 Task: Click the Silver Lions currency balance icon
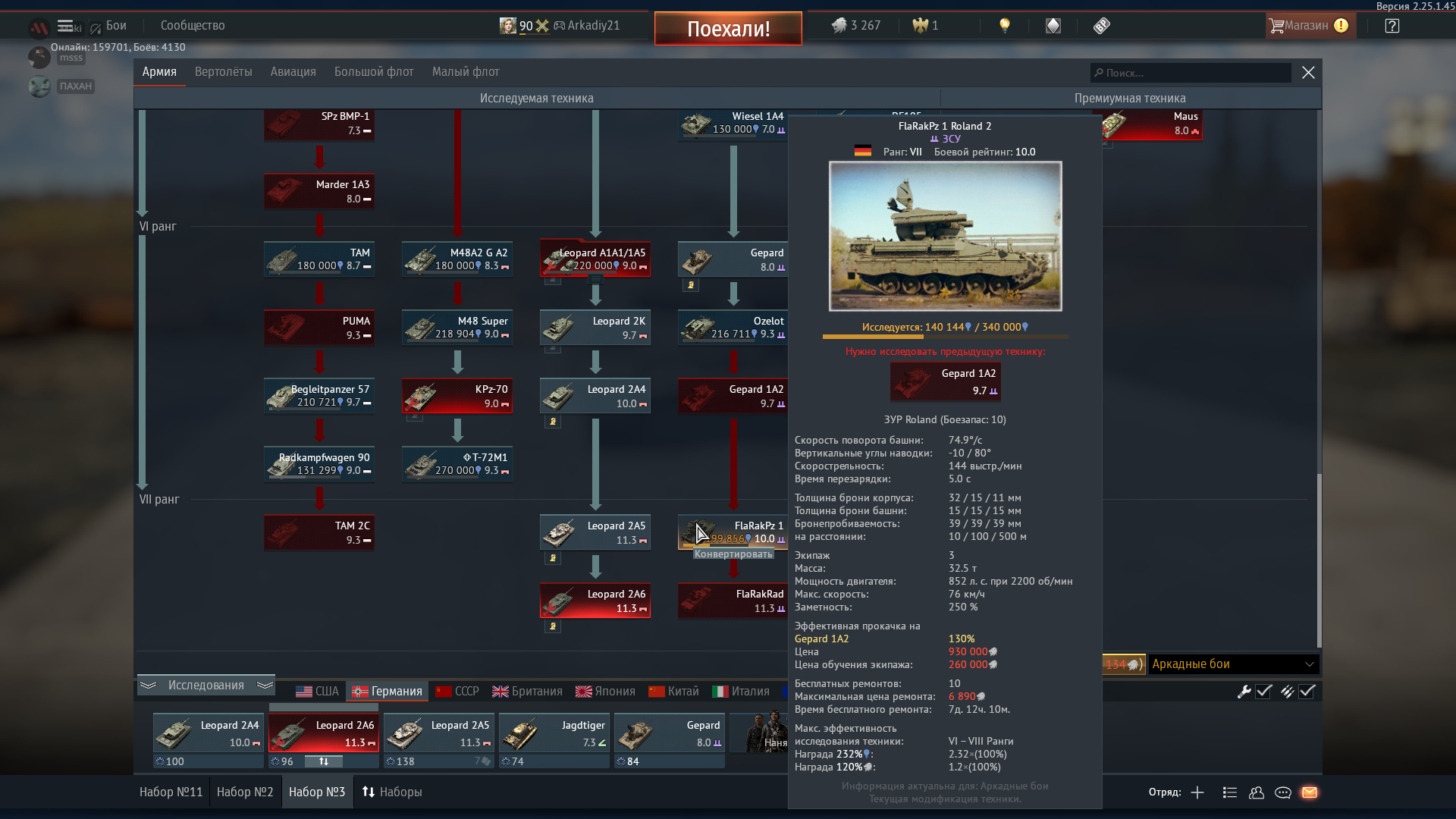tap(839, 26)
